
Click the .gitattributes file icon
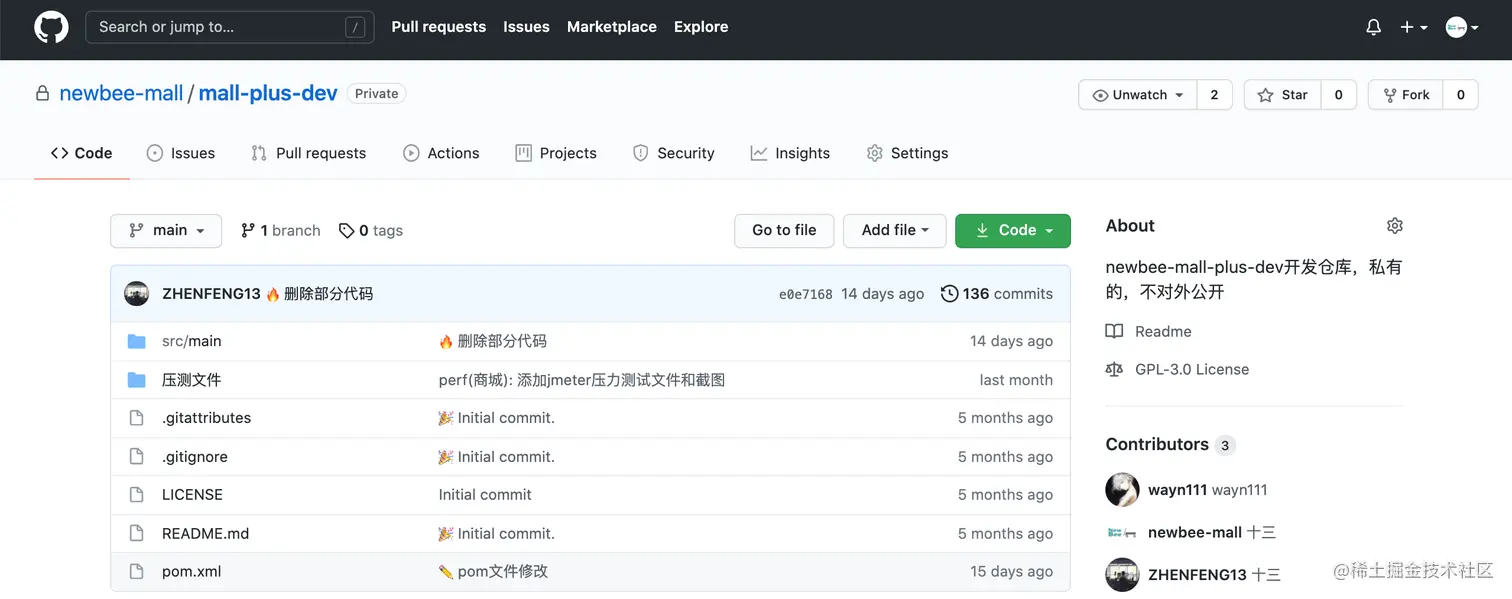click(x=137, y=418)
